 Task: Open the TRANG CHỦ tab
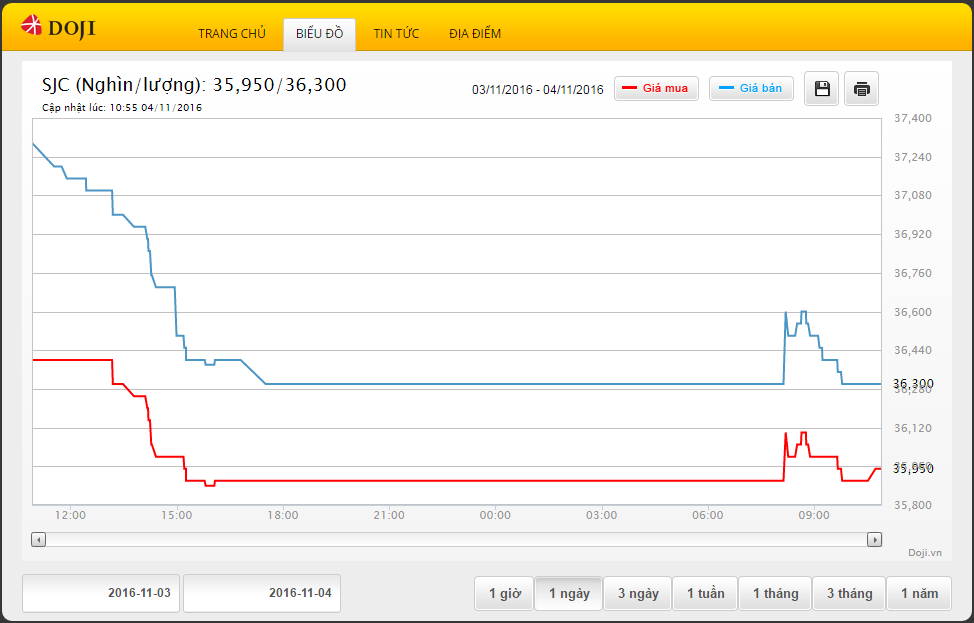tap(232, 34)
